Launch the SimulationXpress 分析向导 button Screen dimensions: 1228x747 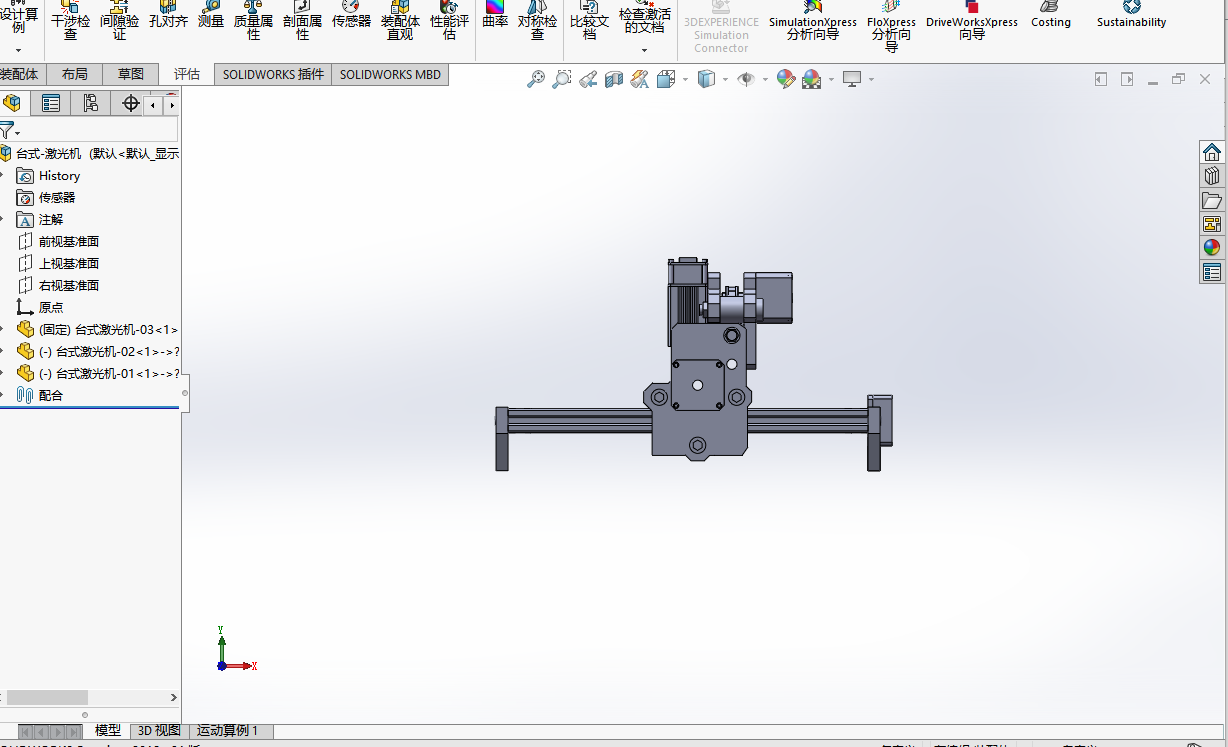812,22
